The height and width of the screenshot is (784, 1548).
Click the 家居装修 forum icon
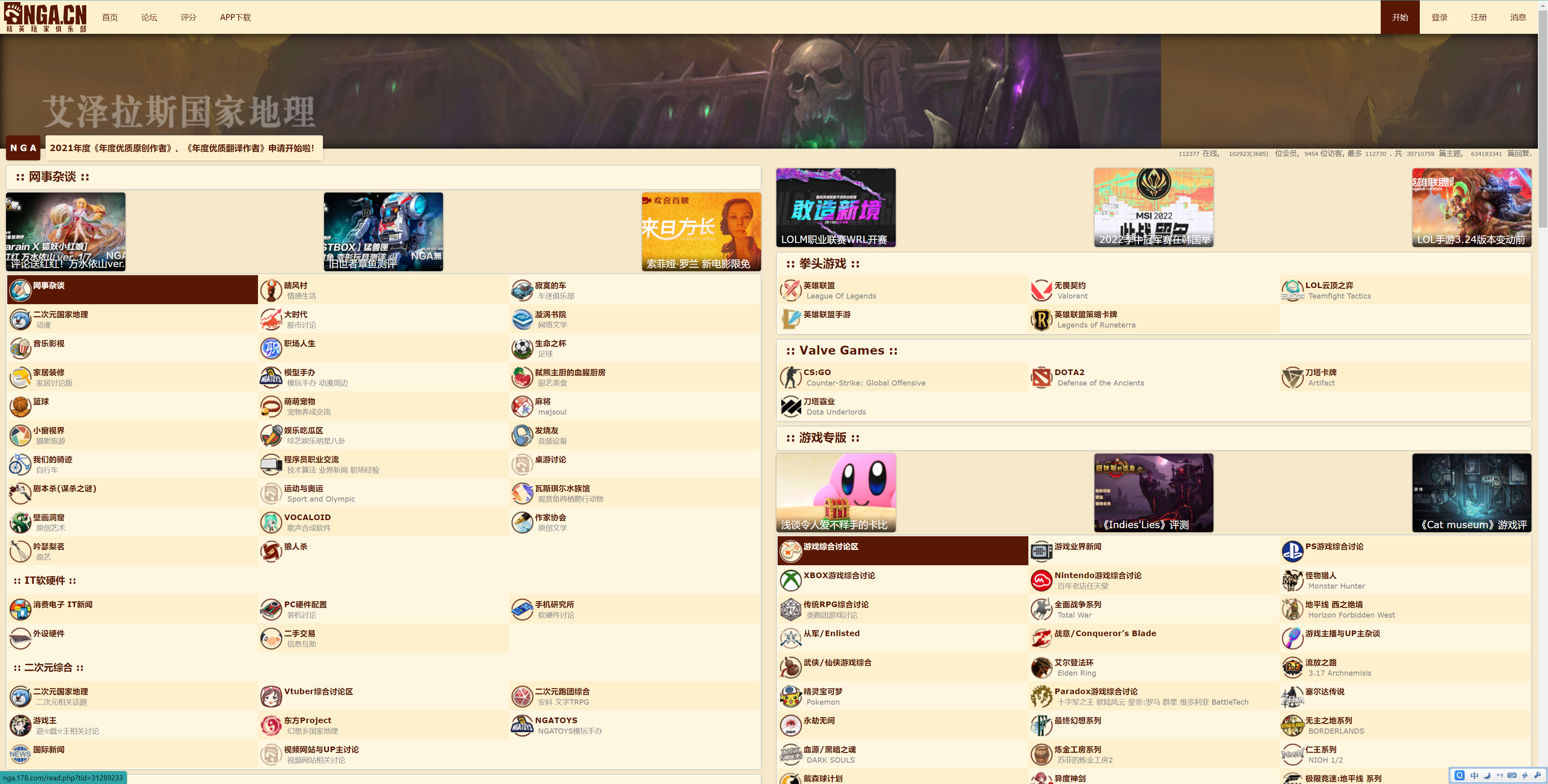pos(20,377)
